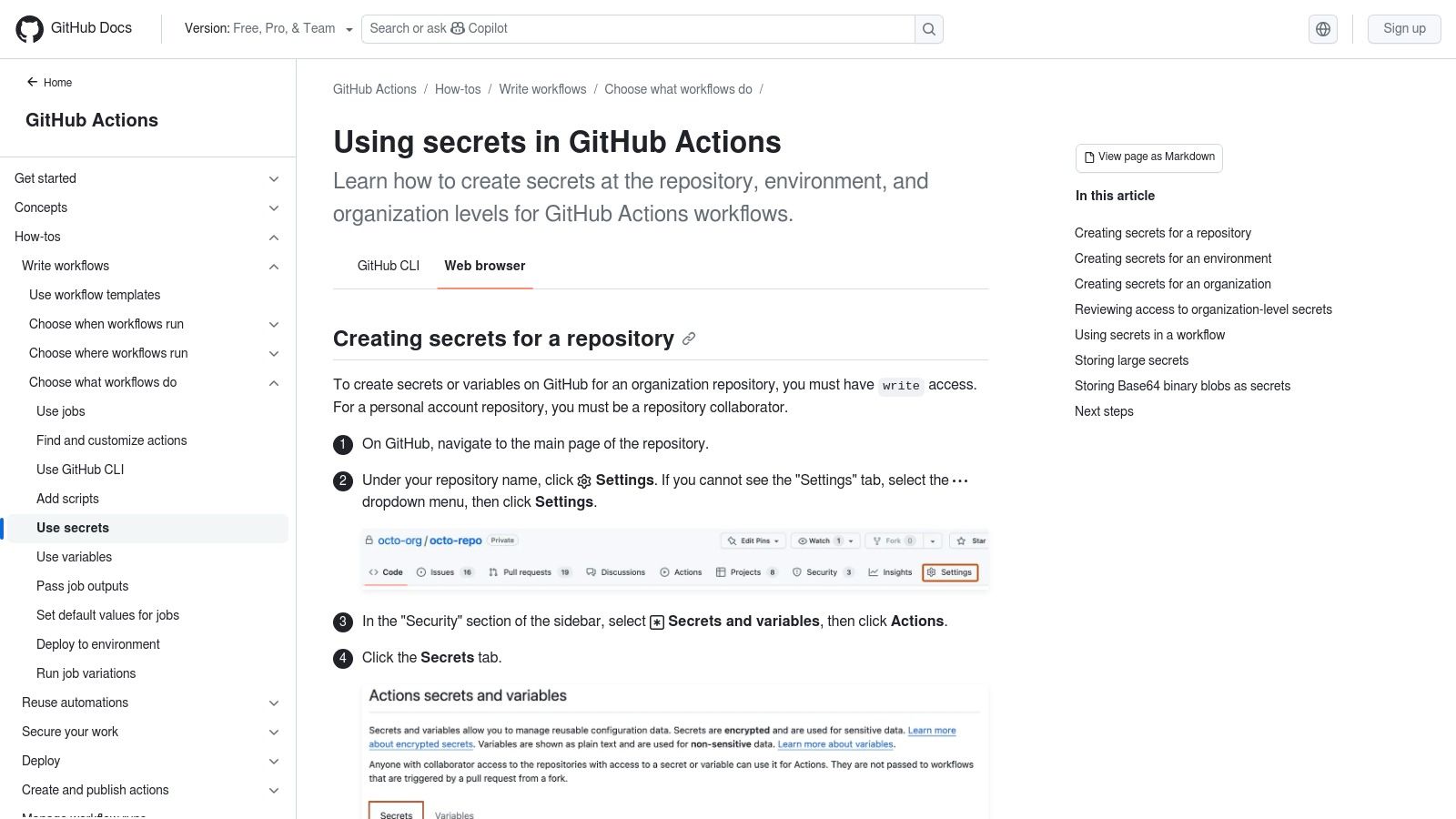Image resolution: width=1456 pixels, height=819 pixels.
Task: Click the Sign up button
Action: tap(1404, 29)
